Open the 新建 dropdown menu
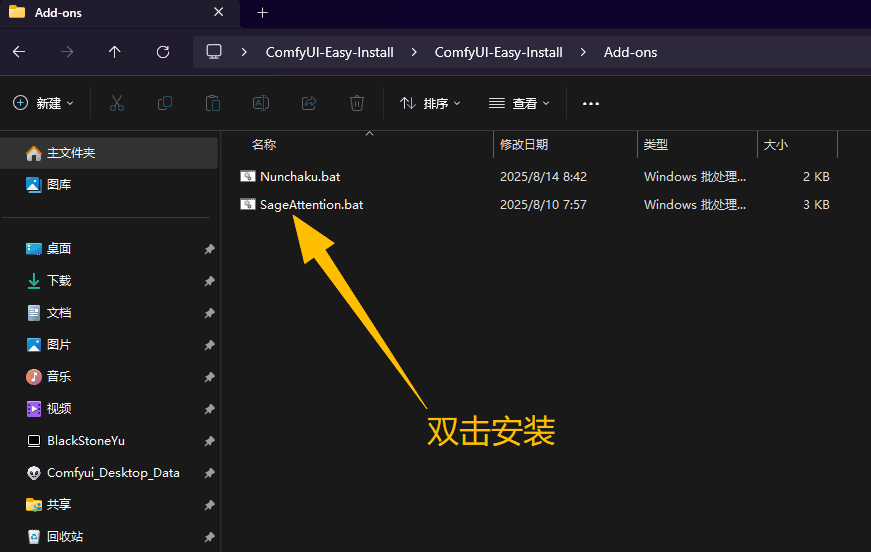The image size is (871, 552). point(44,103)
